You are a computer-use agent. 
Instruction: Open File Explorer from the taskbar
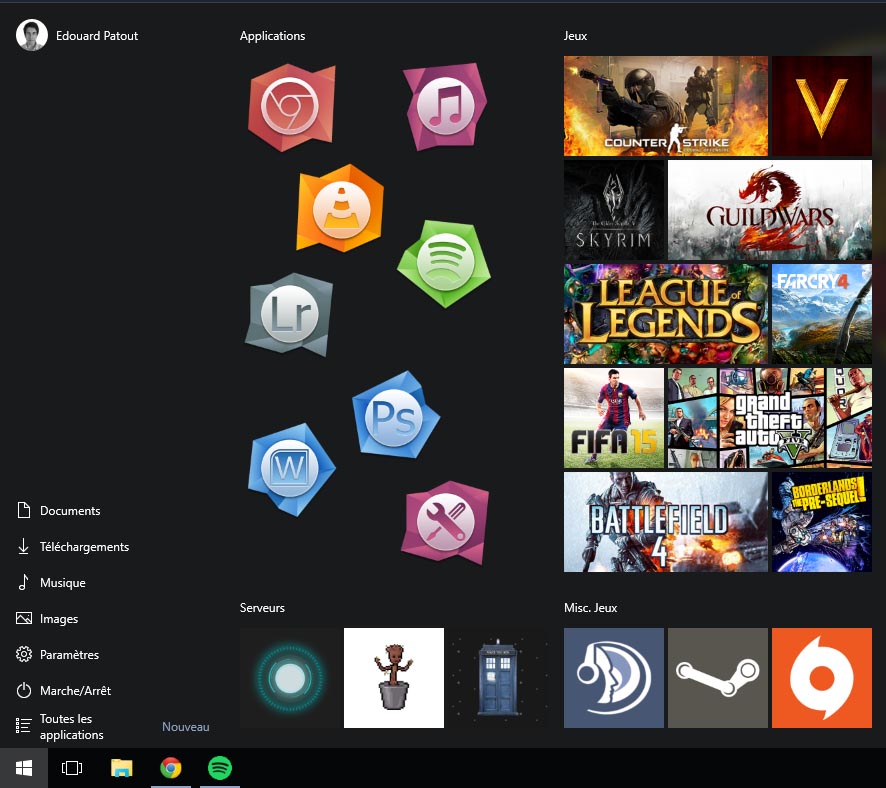(121, 768)
